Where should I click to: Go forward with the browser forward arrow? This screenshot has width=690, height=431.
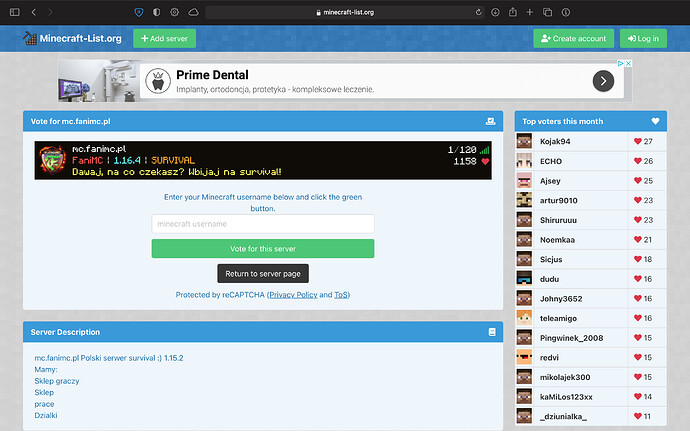[x=50, y=12]
